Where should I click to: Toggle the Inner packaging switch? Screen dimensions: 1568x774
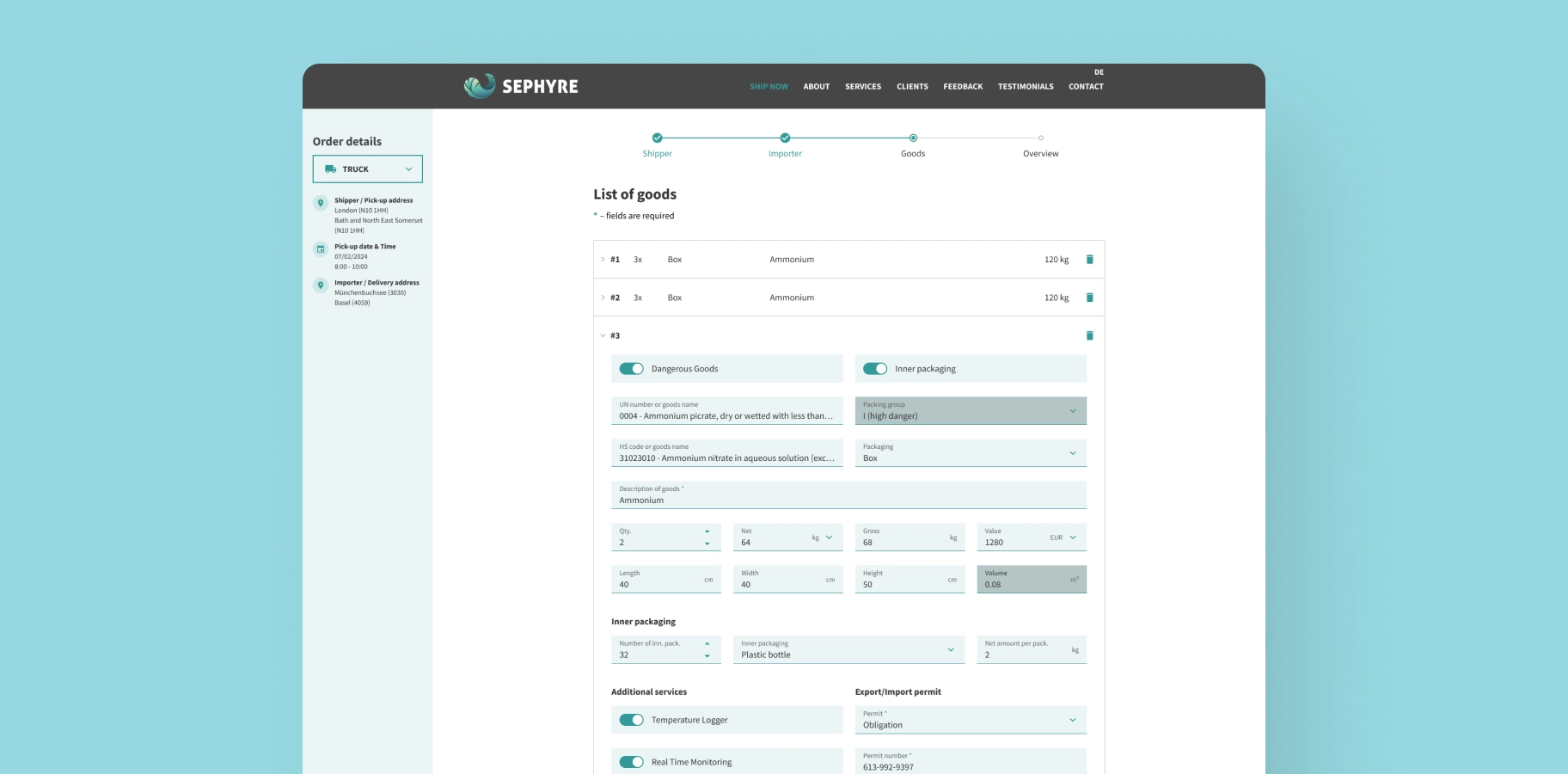click(x=875, y=369)
